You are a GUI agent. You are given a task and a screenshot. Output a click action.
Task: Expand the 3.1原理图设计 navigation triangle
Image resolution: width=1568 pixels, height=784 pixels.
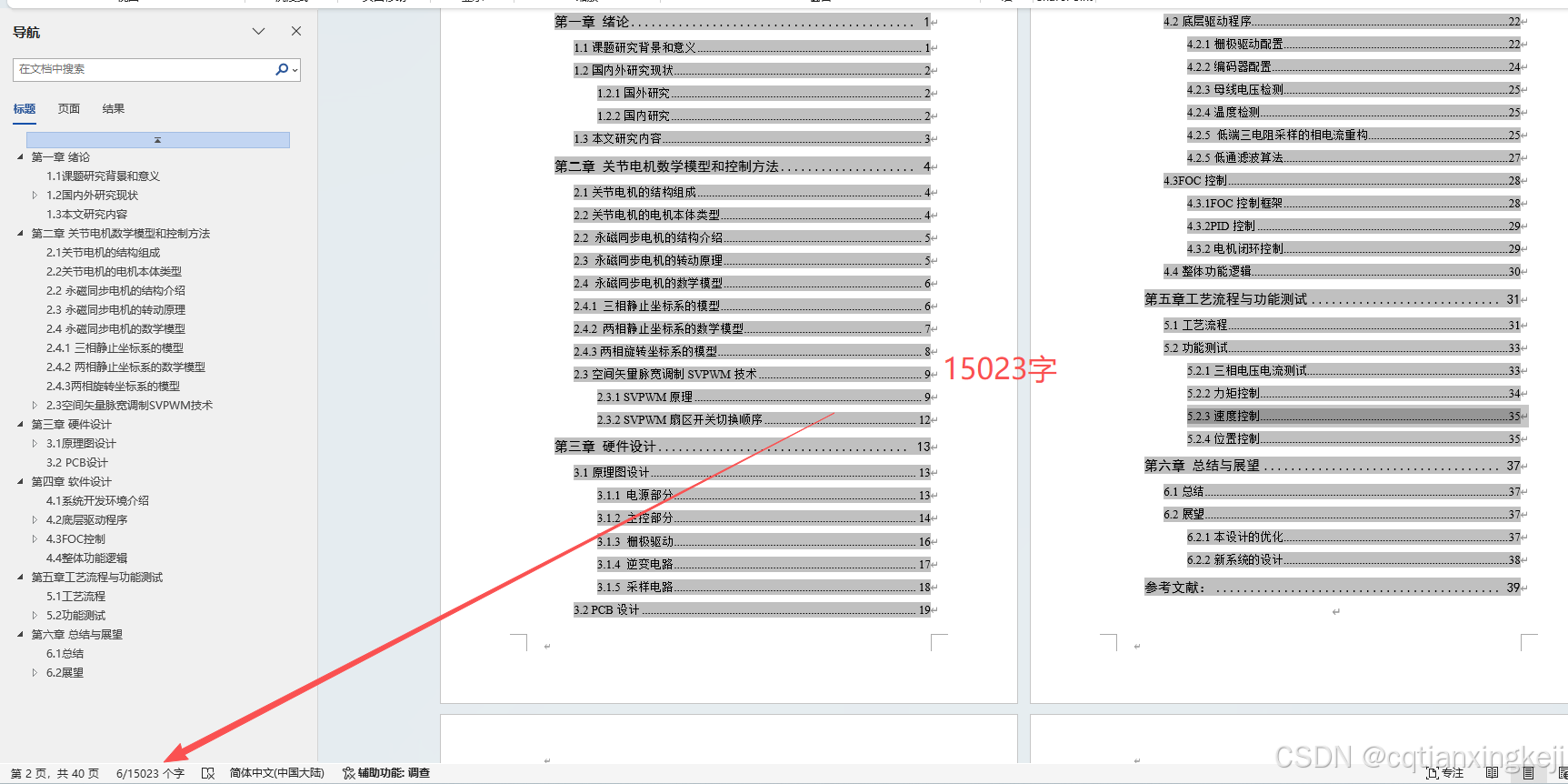pos(35,443)
